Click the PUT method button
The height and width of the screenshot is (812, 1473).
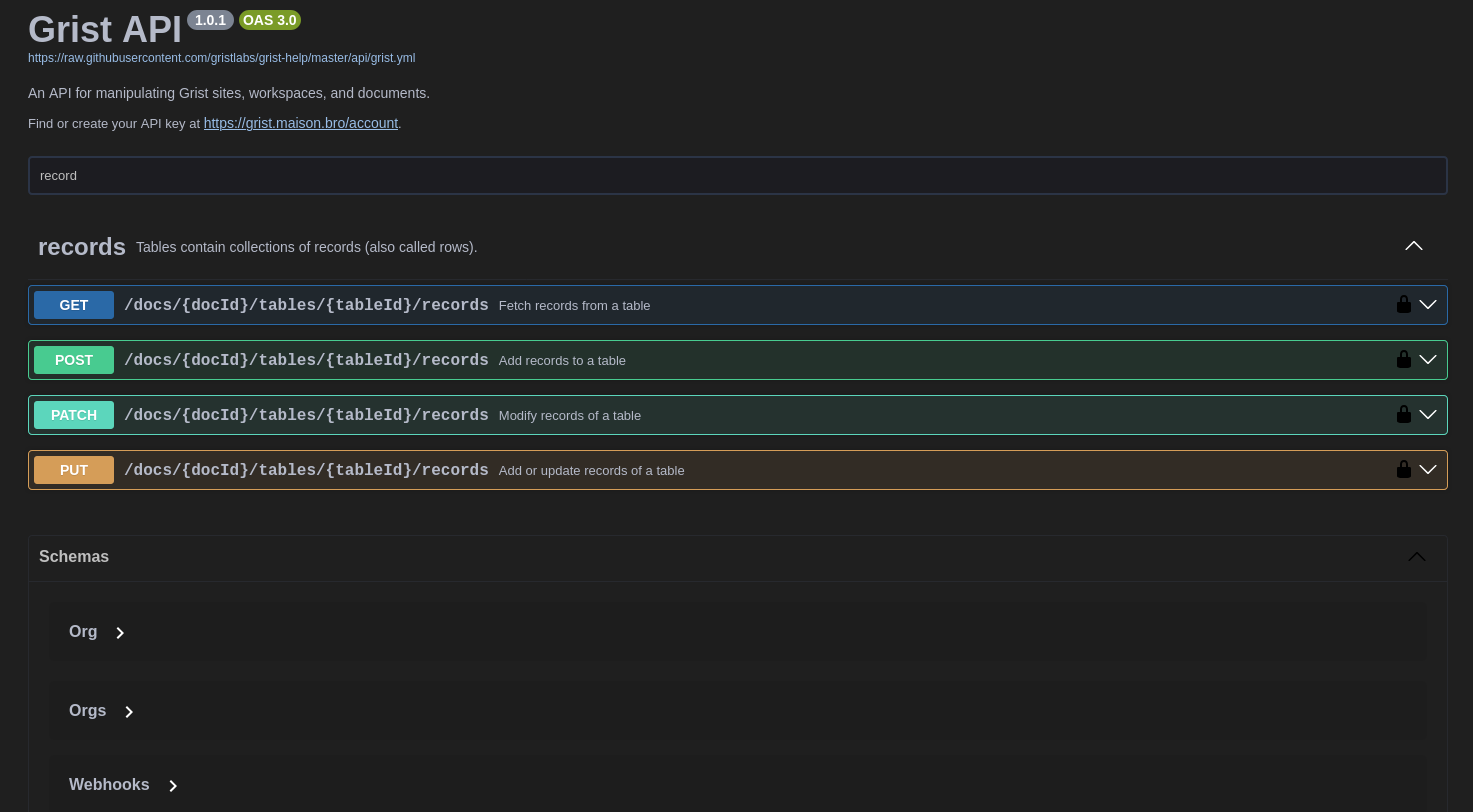[x=74, y=470]
